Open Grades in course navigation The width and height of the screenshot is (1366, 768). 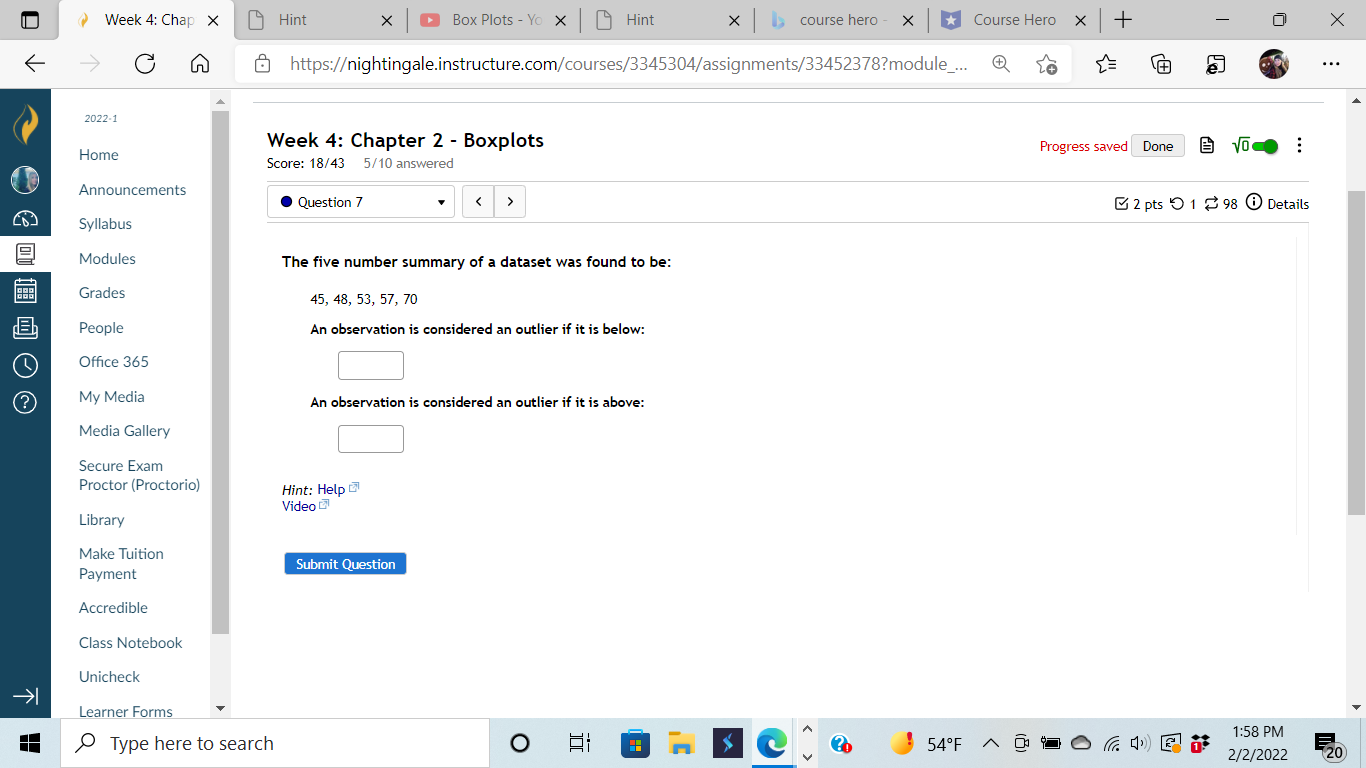(102, 293)
